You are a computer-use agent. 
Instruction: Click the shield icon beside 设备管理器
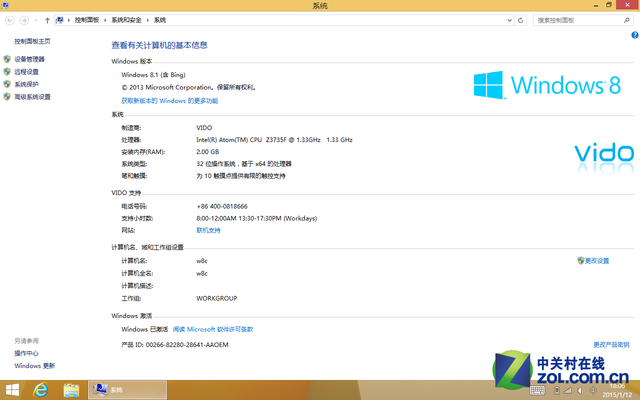pos(7,59)
